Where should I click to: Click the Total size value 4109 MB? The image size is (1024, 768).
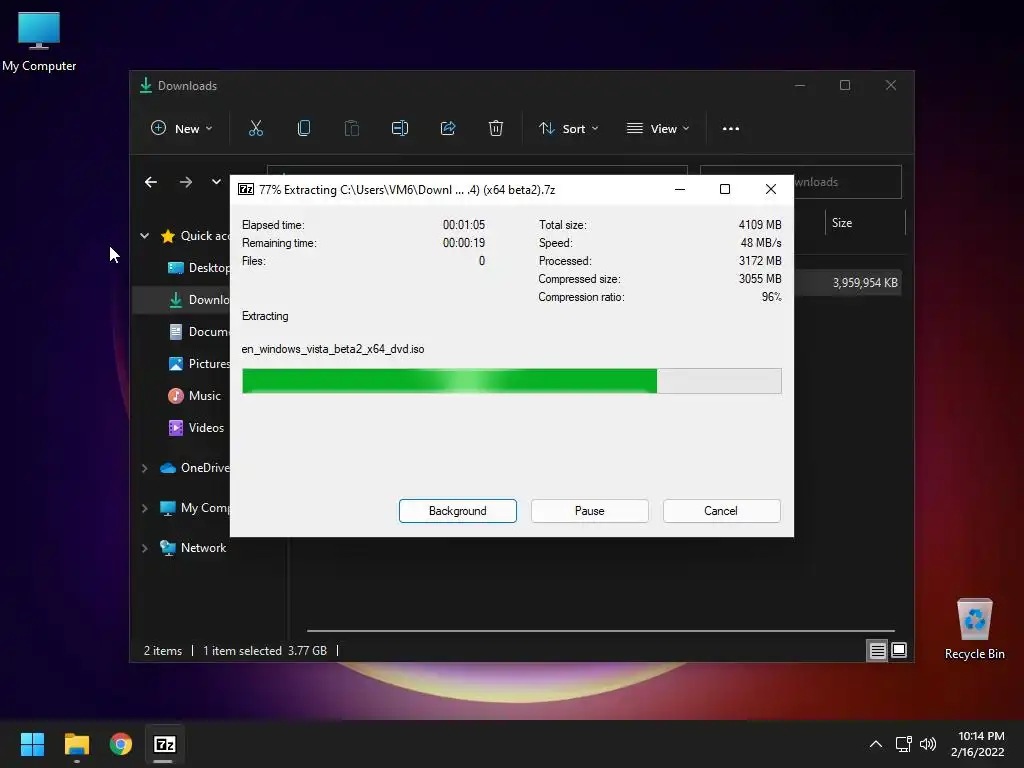[760, 225]
